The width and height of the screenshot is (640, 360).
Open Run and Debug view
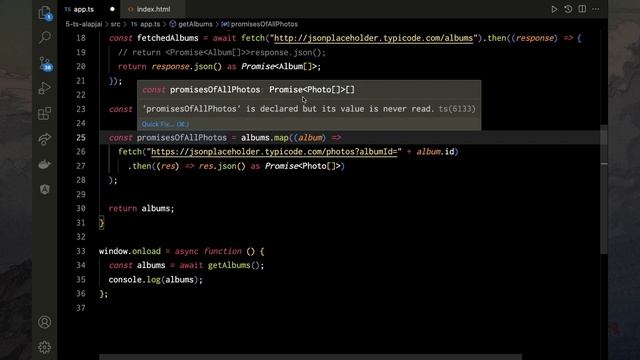45,88
